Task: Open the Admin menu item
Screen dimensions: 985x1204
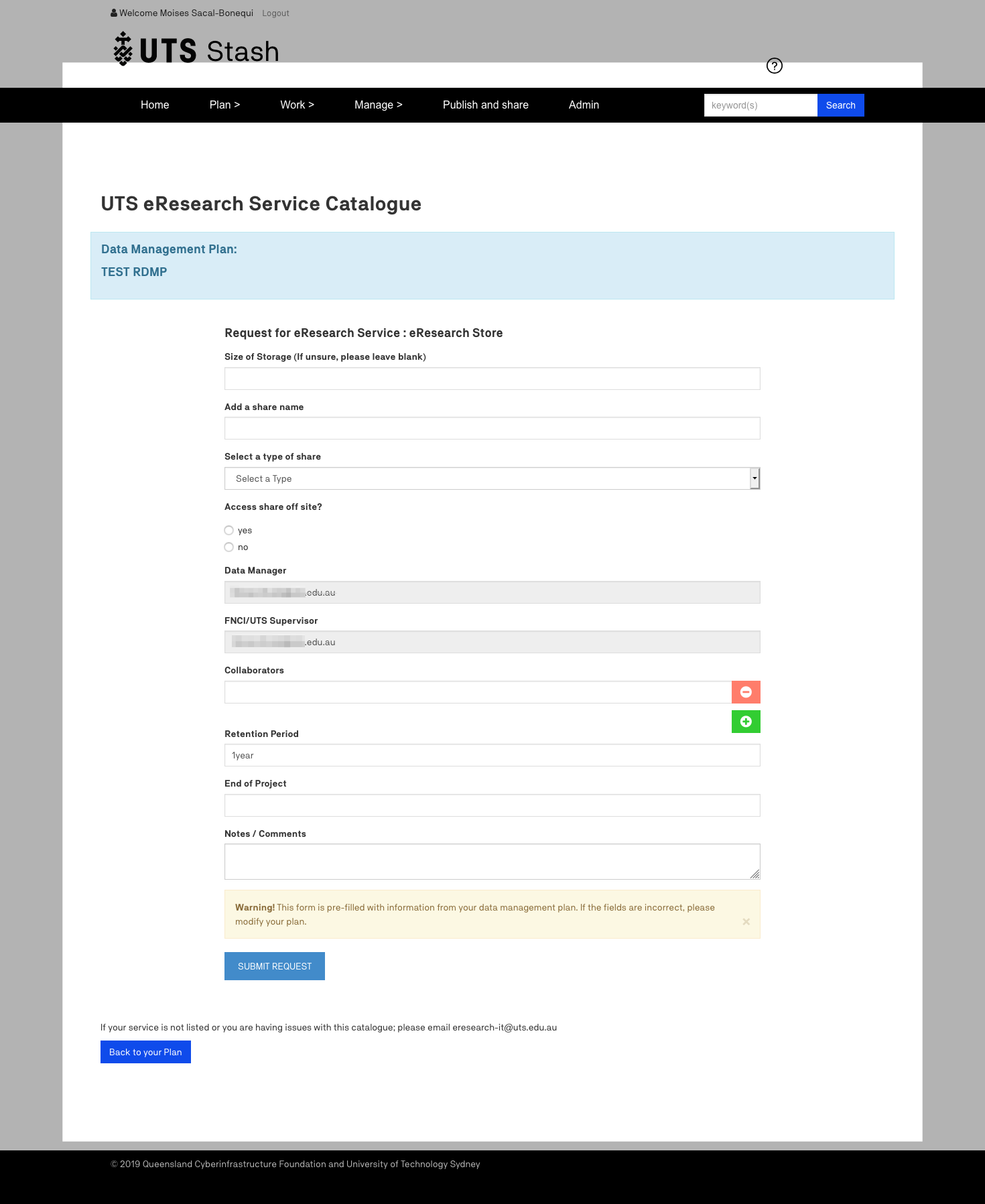Action: [584, 105]
